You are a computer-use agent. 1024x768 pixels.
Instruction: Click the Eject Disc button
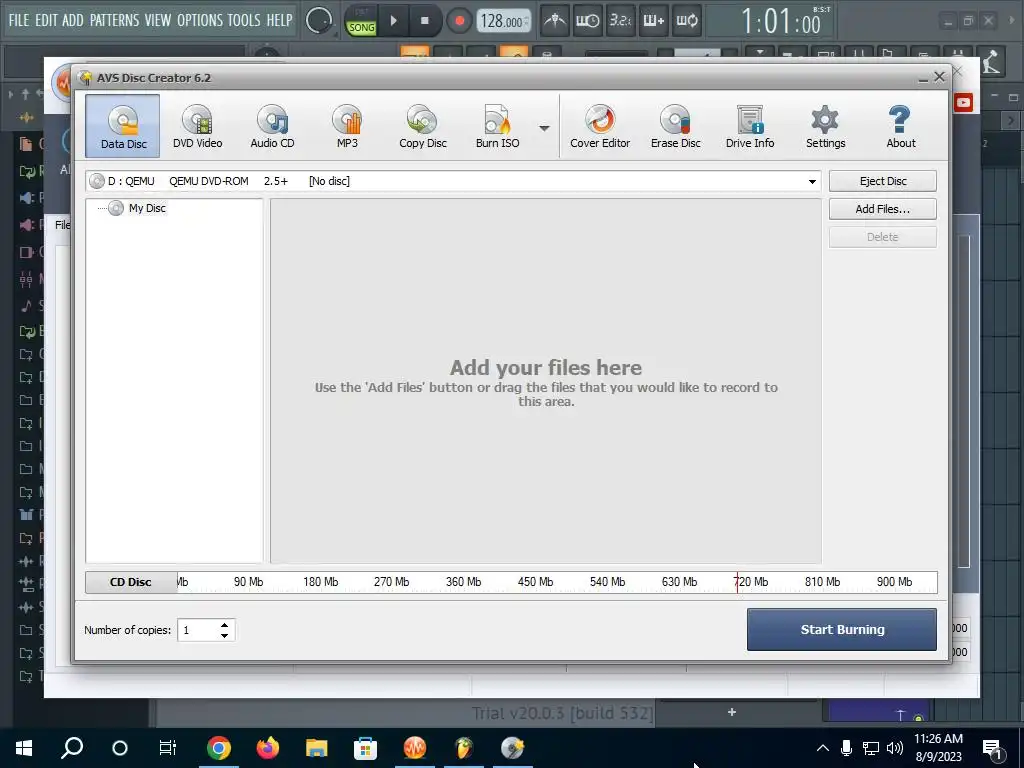[x=882, y=181]
